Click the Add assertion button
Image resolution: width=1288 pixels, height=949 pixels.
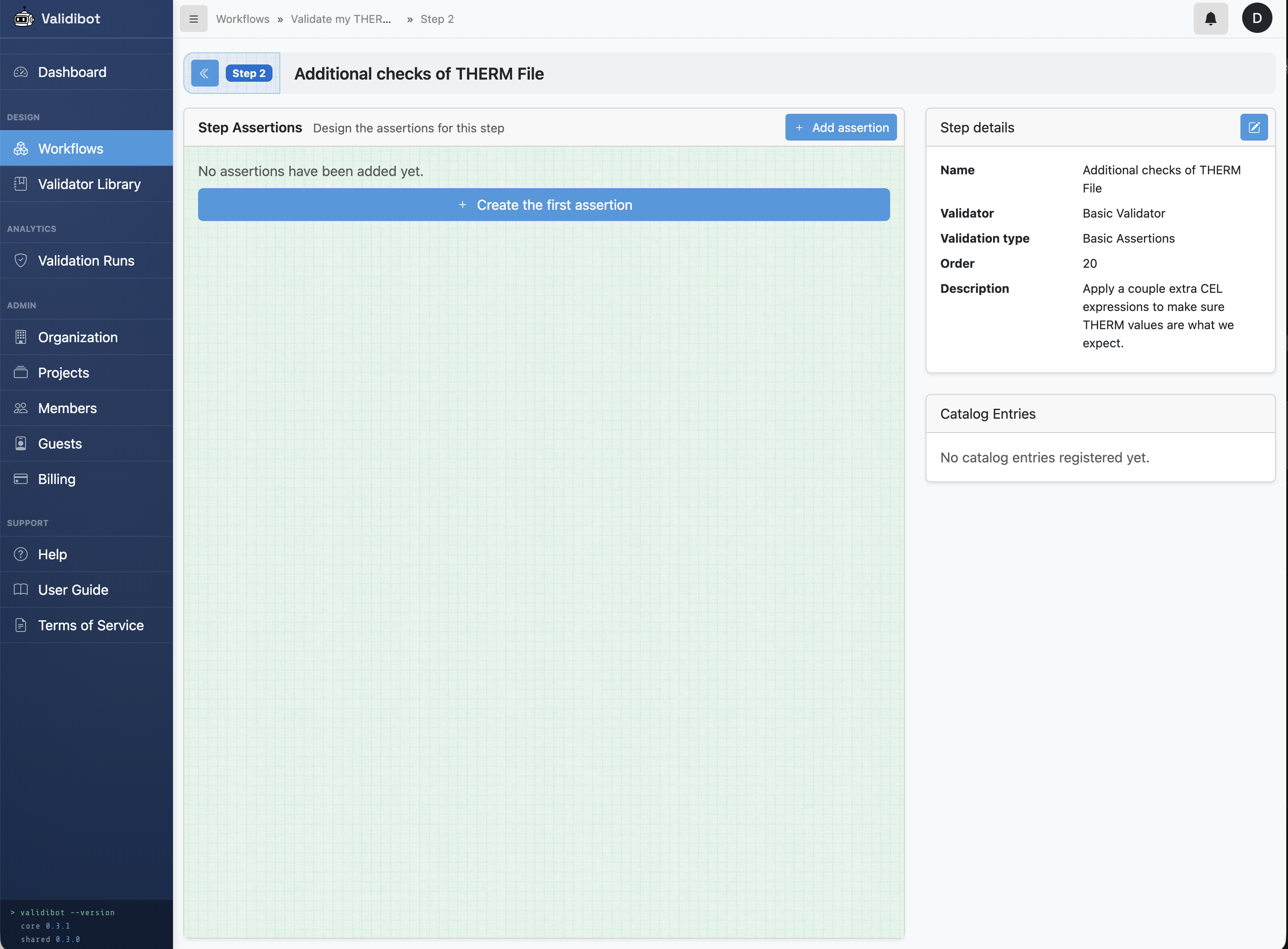click(x=840, y=127)
